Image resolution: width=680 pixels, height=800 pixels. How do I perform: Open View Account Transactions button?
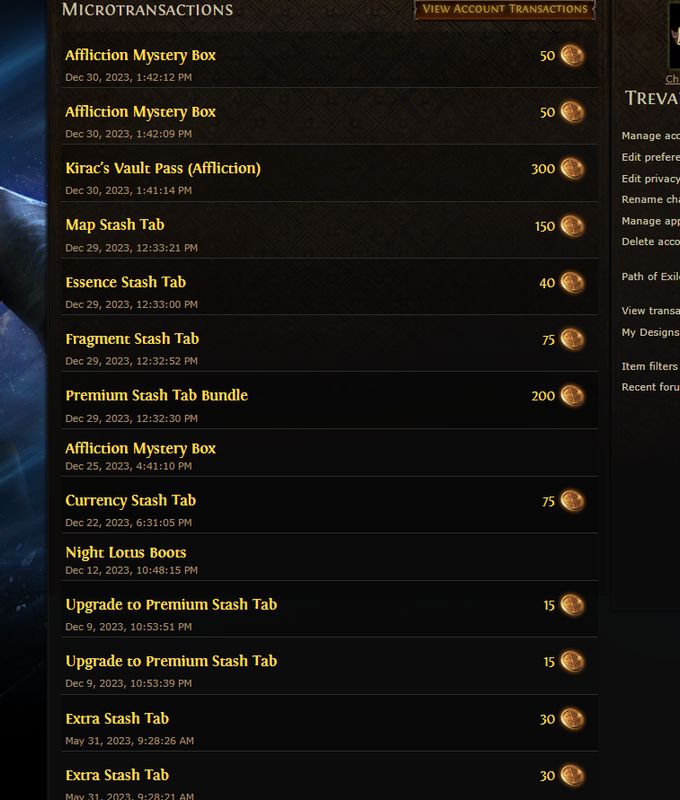(505, 9)
